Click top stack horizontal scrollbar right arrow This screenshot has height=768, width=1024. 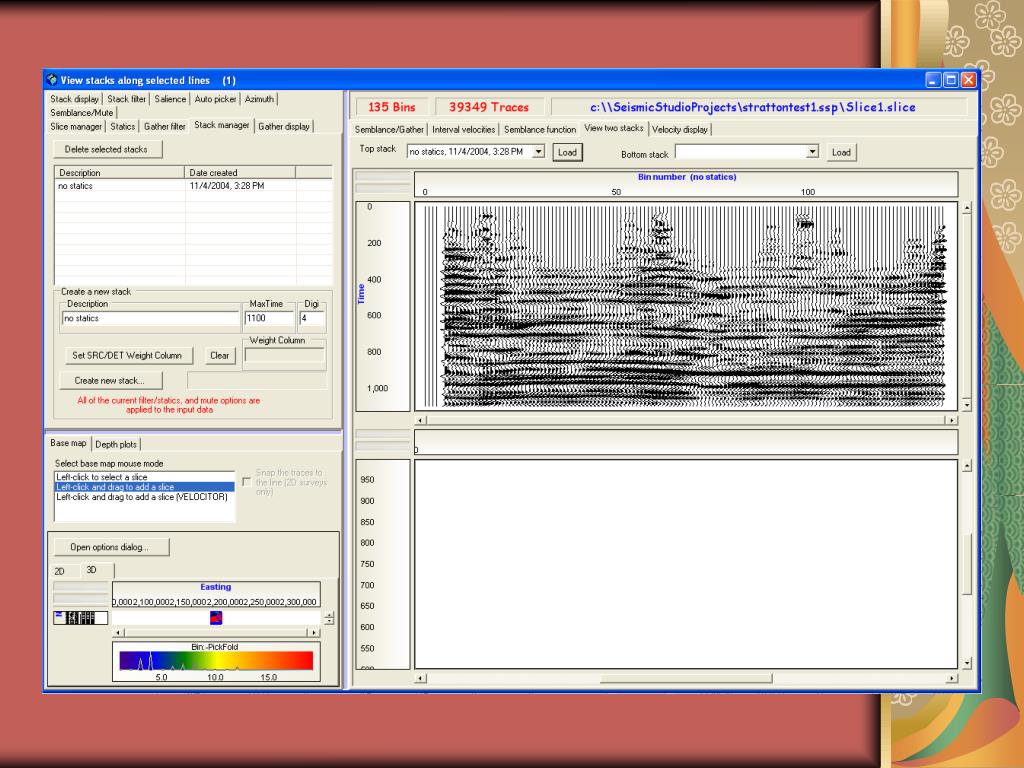pyautogui.click(x=952, y=420)
